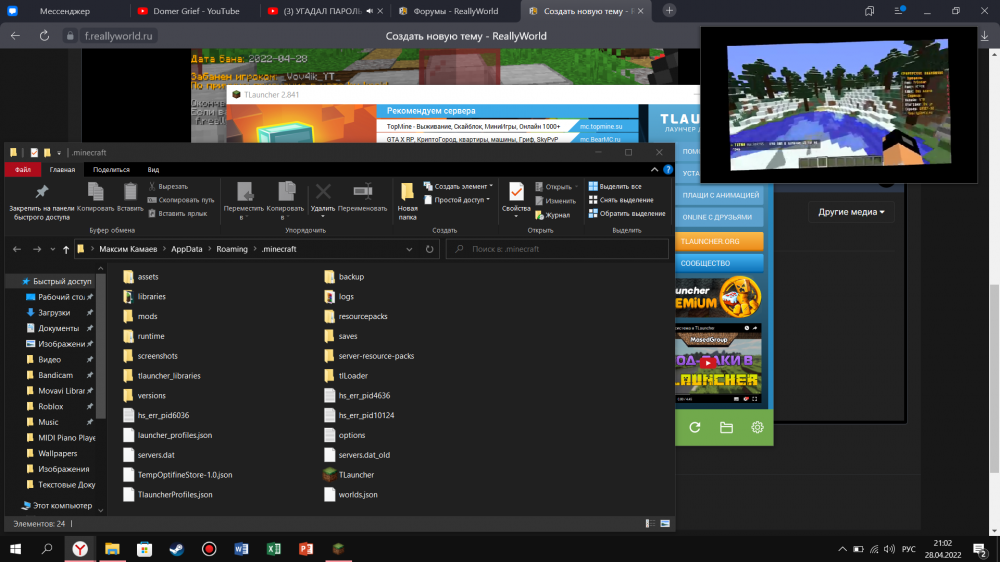This screenshot has width=1000, height=562.
Task: Click Открыть ribbon command
Action: pos(556,187)
